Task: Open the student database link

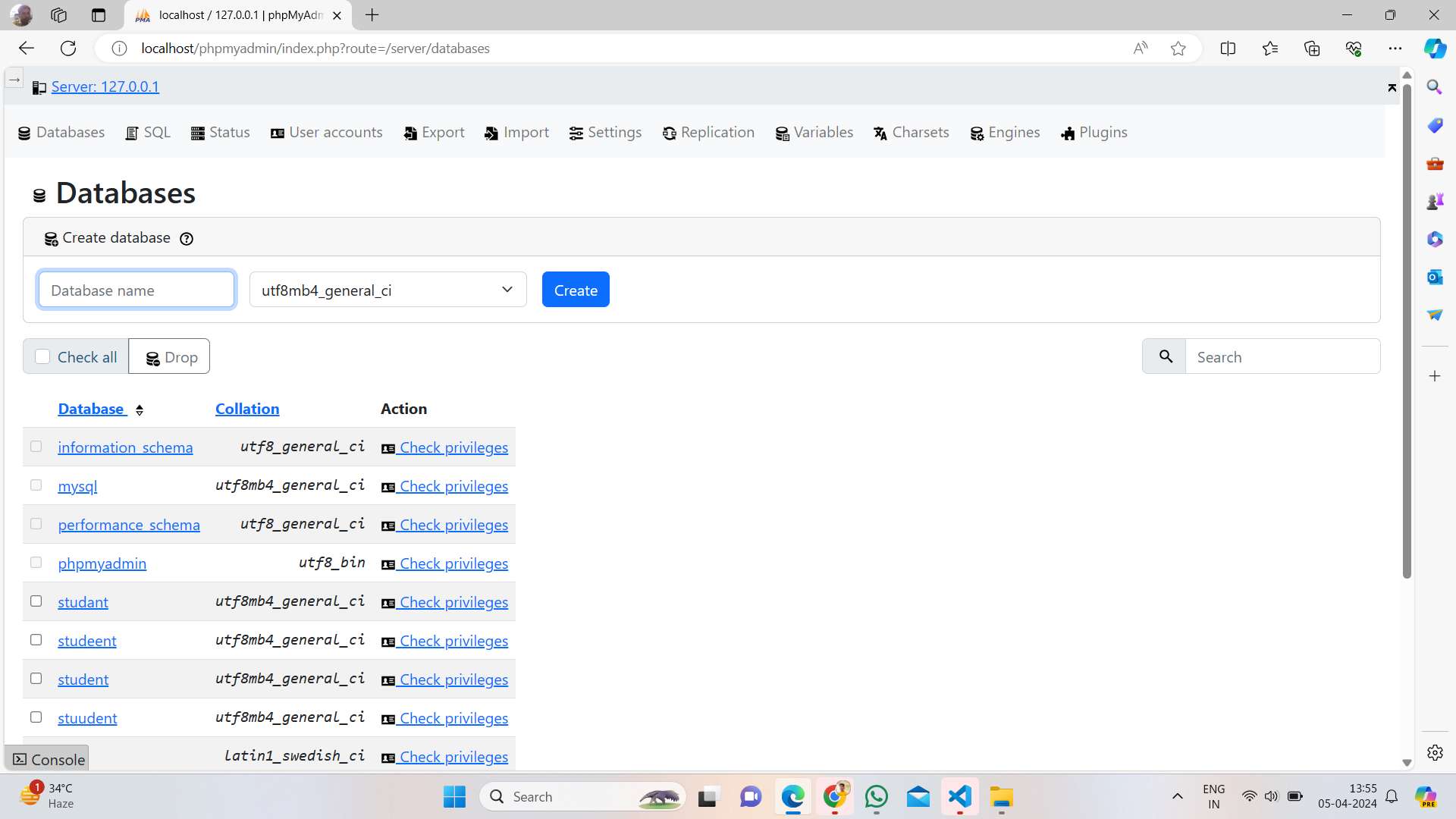Action: [82, 678]
